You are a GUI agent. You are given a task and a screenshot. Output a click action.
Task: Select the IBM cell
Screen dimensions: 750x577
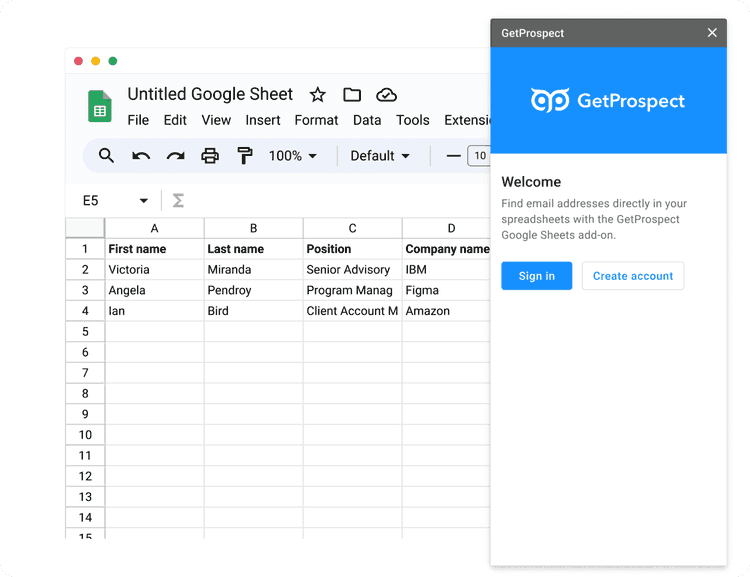(446, 269)
